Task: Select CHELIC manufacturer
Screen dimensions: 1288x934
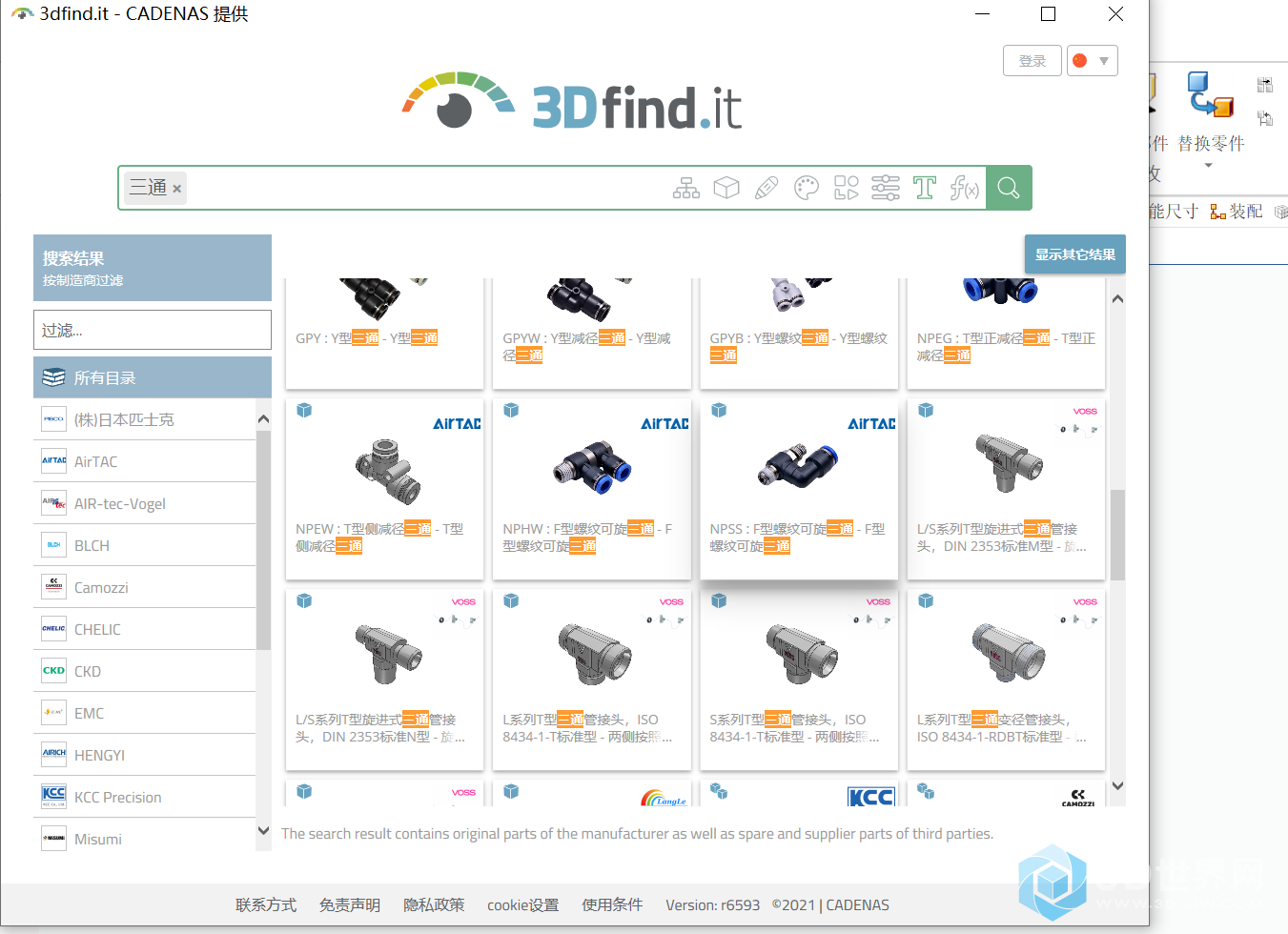Action: [x=145, y=629]
